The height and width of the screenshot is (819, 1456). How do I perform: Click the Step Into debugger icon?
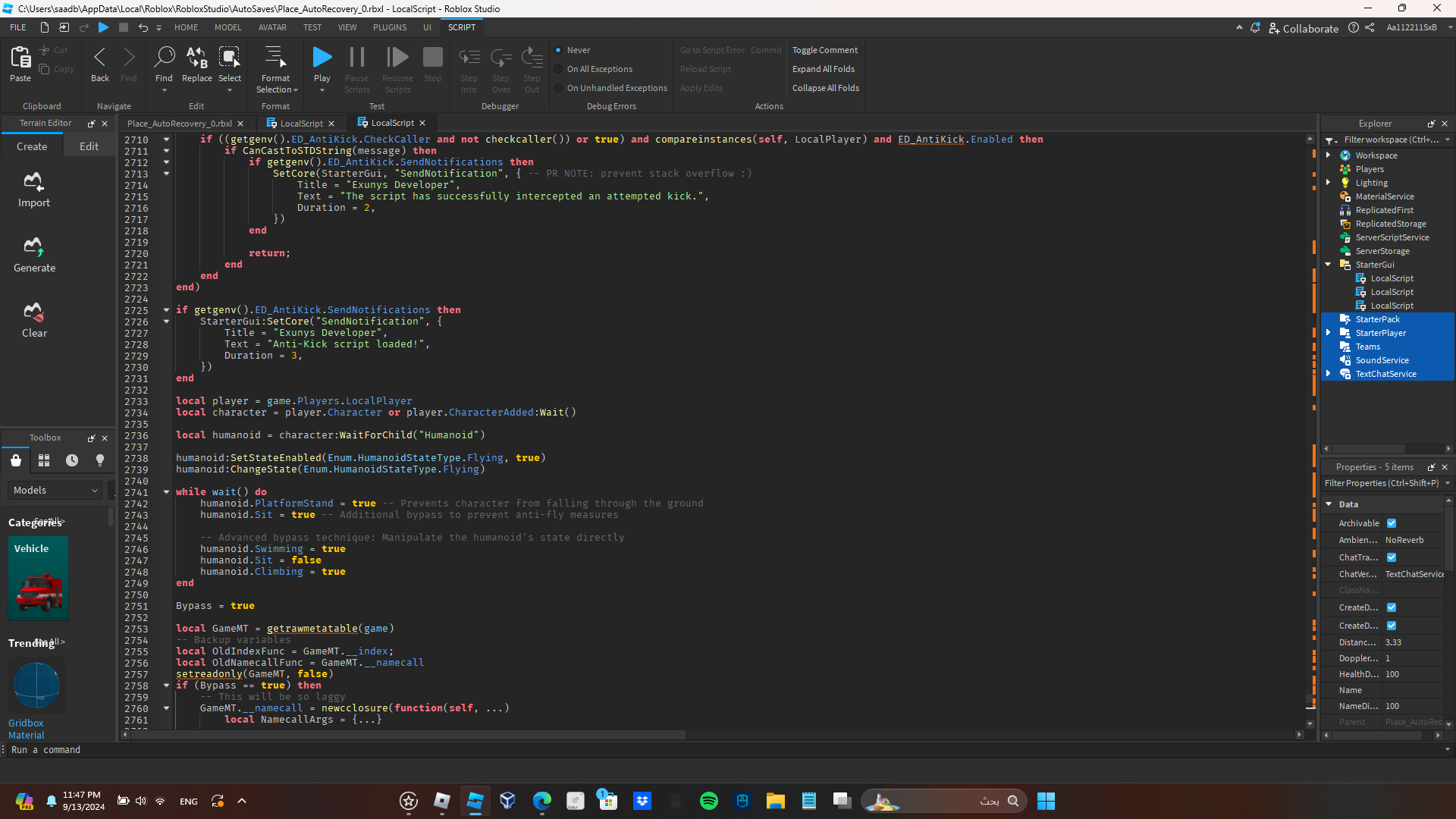pos(469,58)
